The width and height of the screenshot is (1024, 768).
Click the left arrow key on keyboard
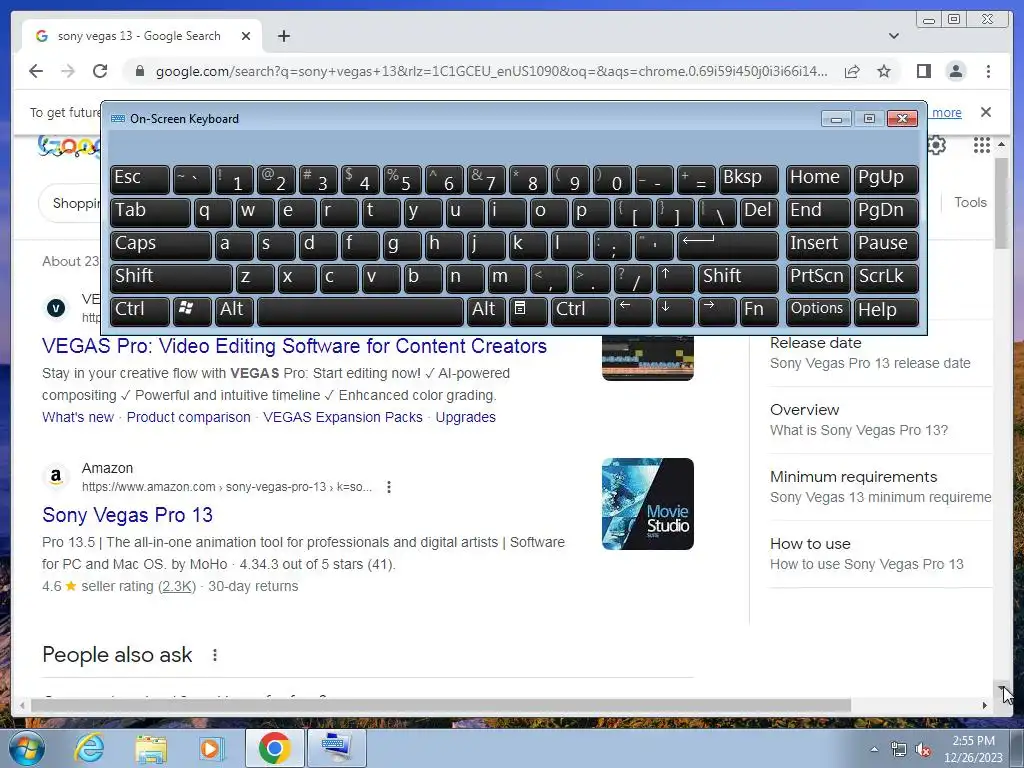(x=633, y=310)
